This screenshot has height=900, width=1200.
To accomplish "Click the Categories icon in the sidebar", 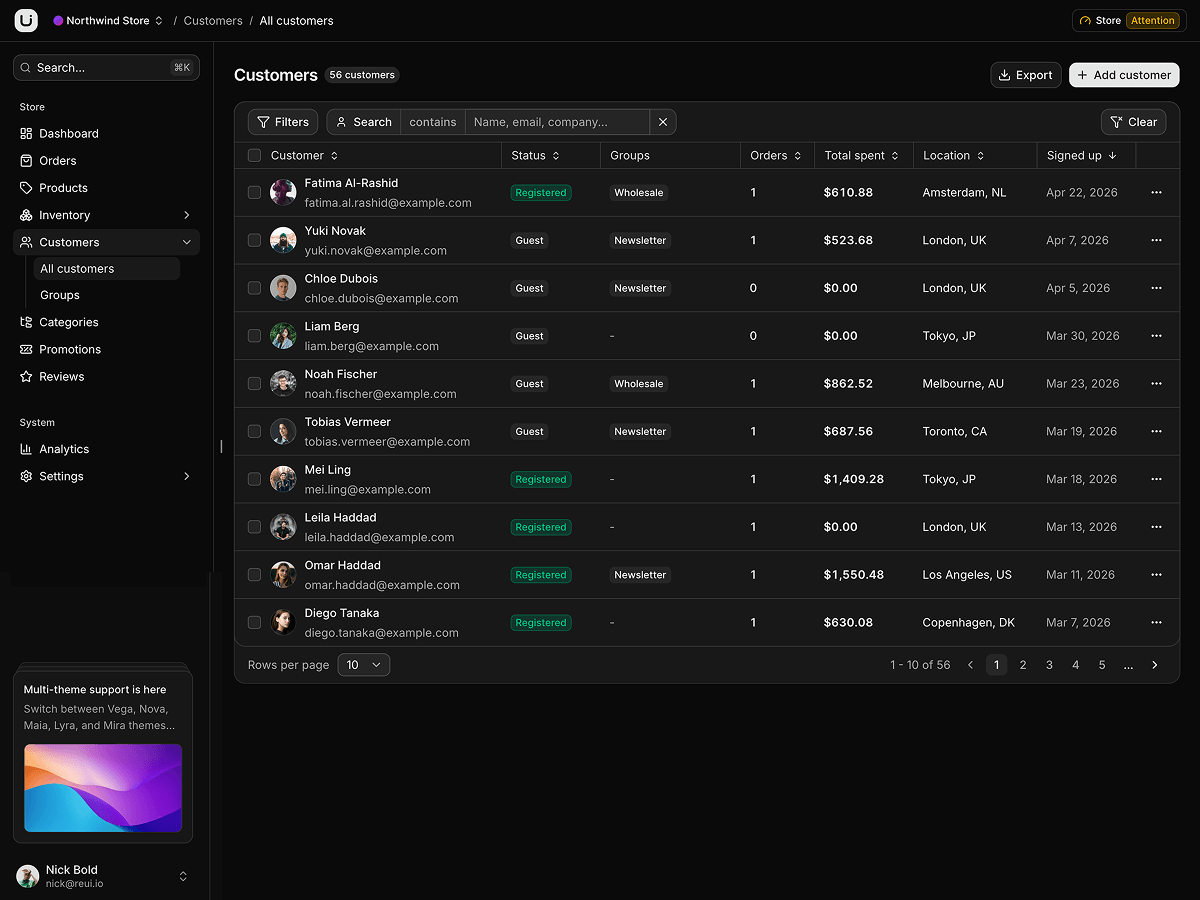I will (26, 322).
